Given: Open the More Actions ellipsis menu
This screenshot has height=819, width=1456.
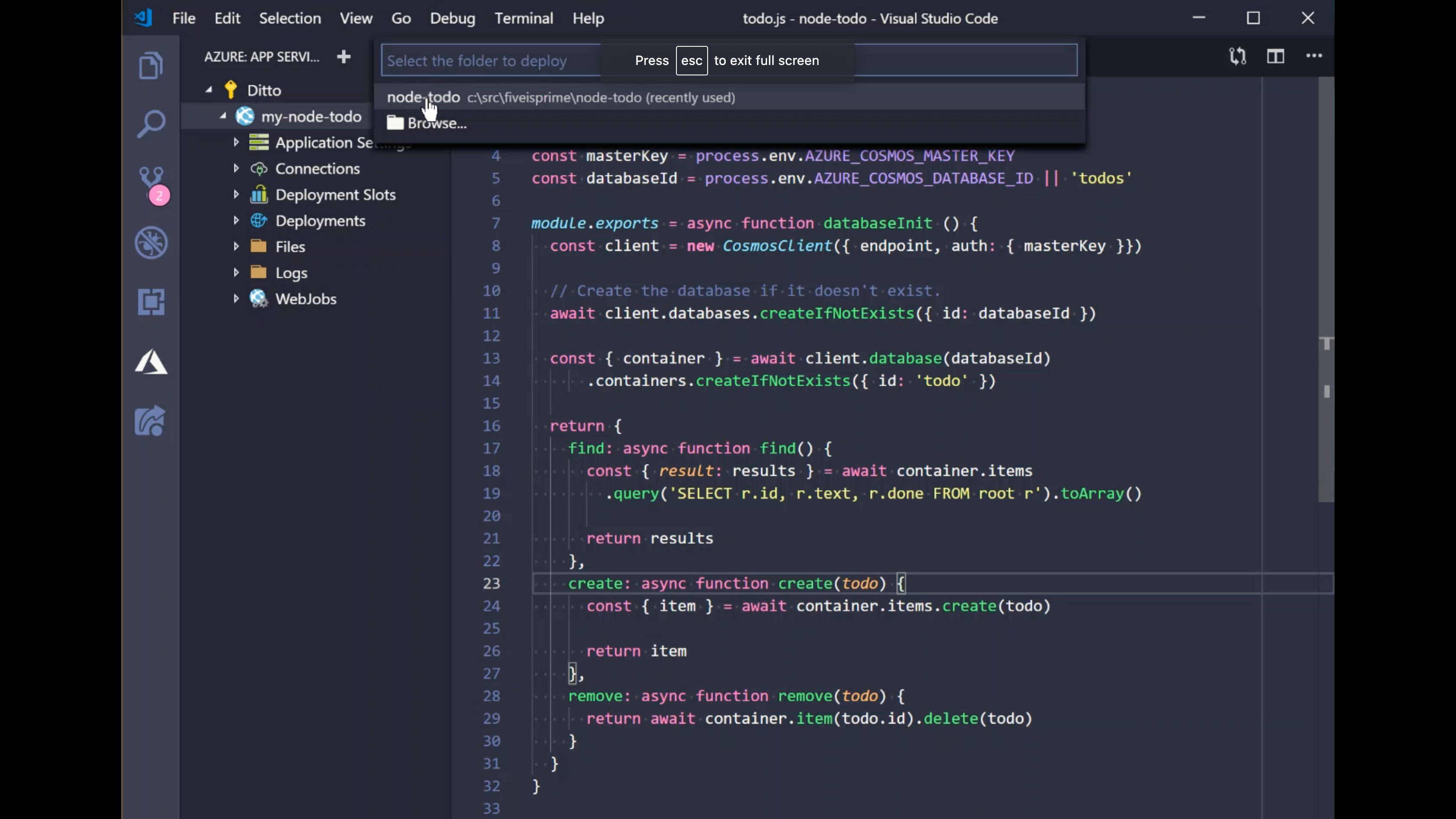Looking at the screenshot, I should [1315, 56].
